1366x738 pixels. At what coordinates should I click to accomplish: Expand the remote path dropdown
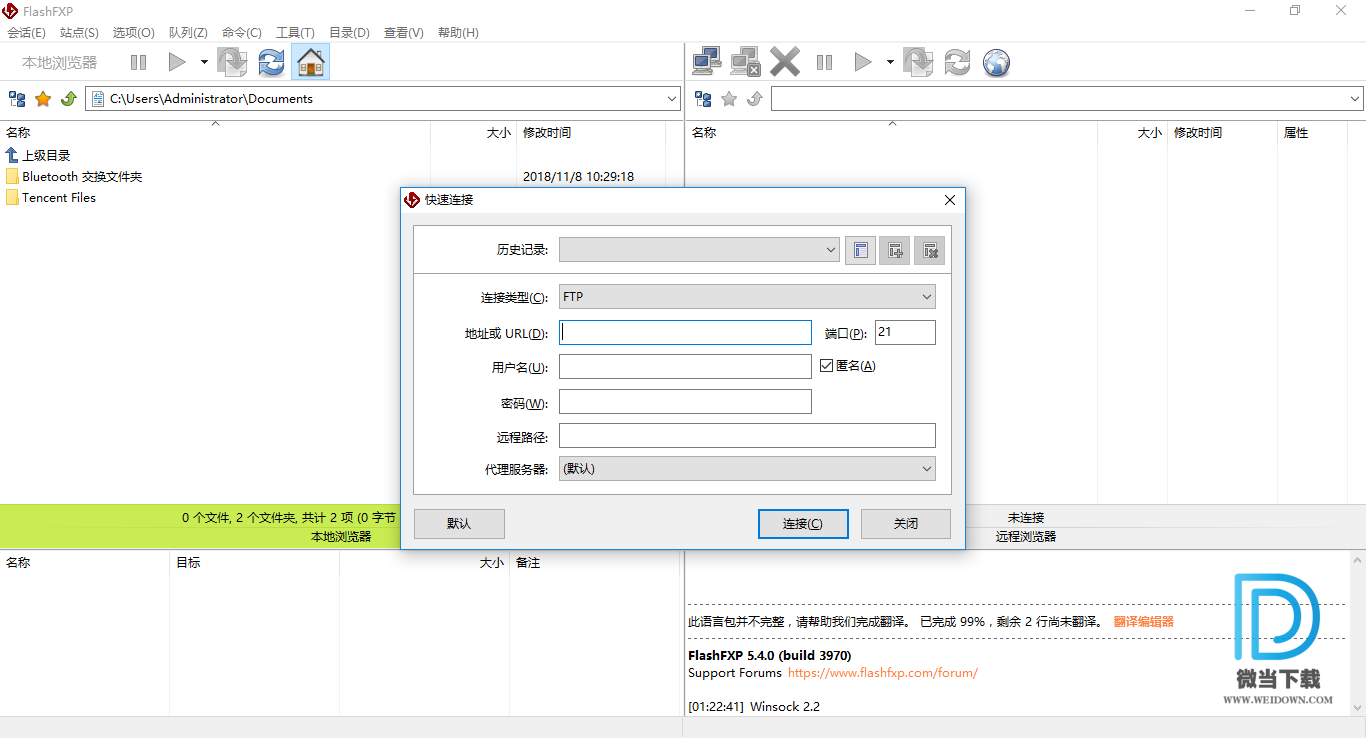pyautogui.click(x=1355, y=99)
